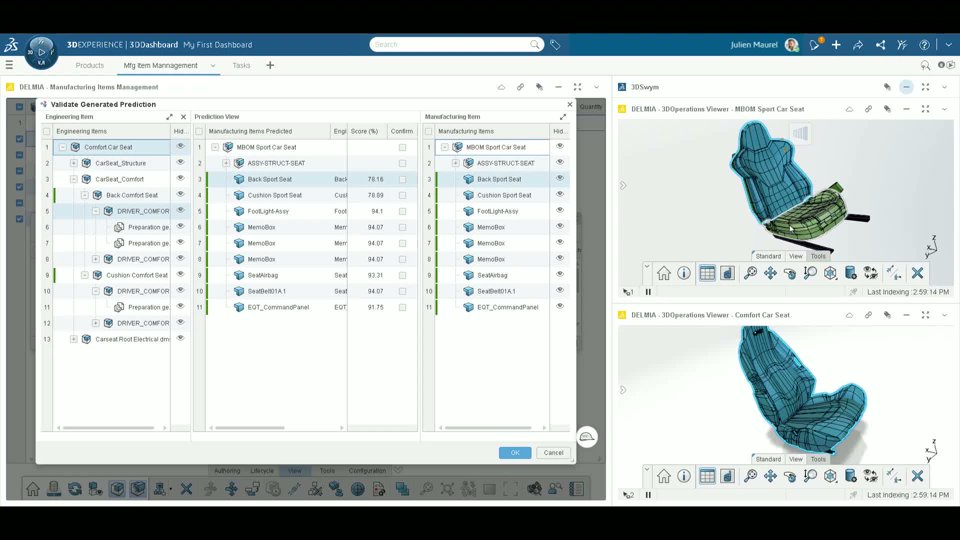Tick Confirm checkbox for FootLight-Assy

(402, 211)
